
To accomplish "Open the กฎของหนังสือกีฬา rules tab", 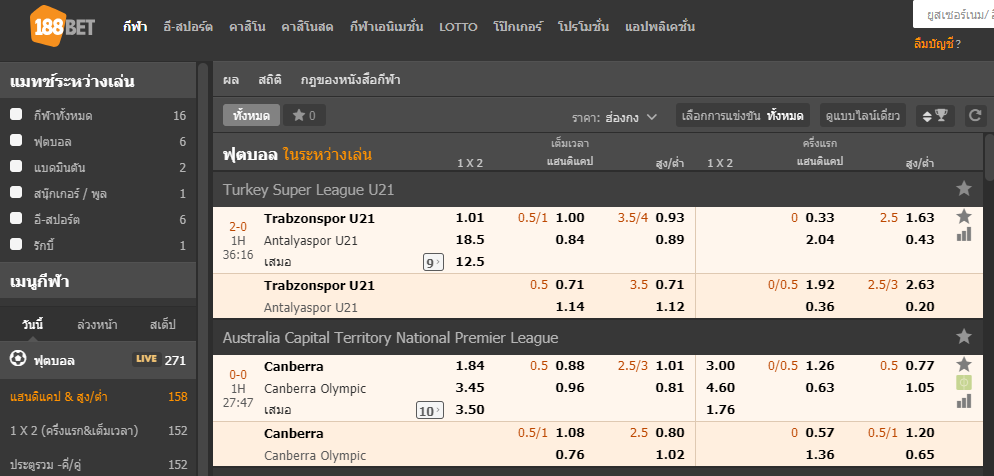I will tap(351, 80).
